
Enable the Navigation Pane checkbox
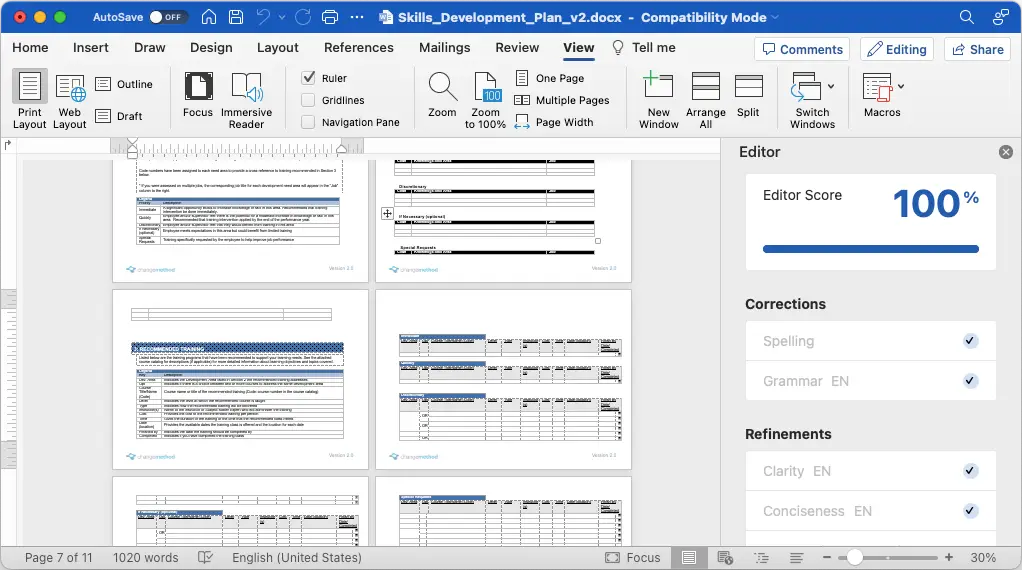coord(308,122)
